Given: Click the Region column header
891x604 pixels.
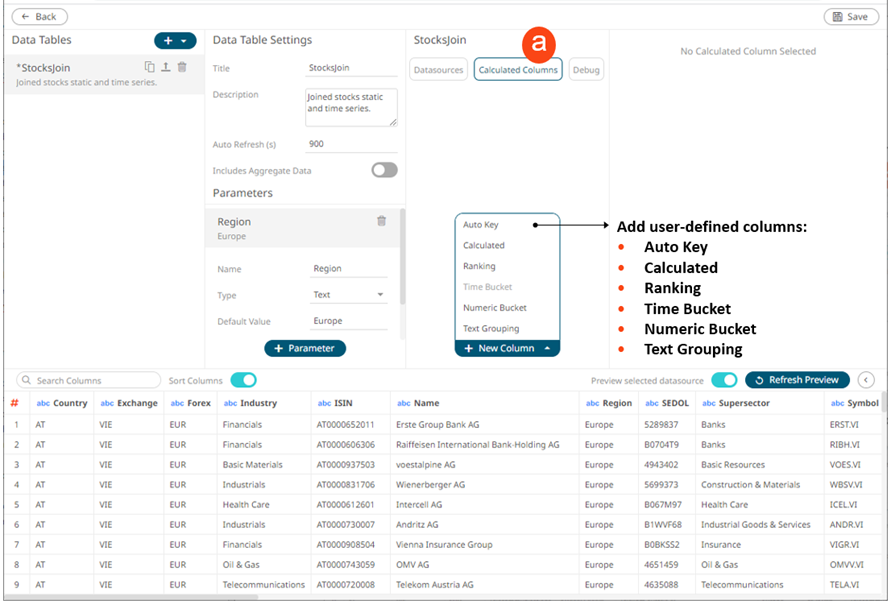Looking at the screenshot, I should [x=609, y=403].
